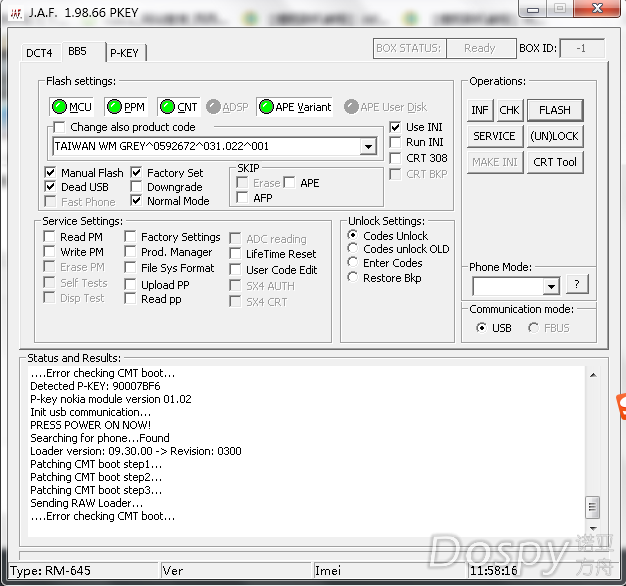
Task: Click the Phone Mode question mark button
Action: click(577, 284)
